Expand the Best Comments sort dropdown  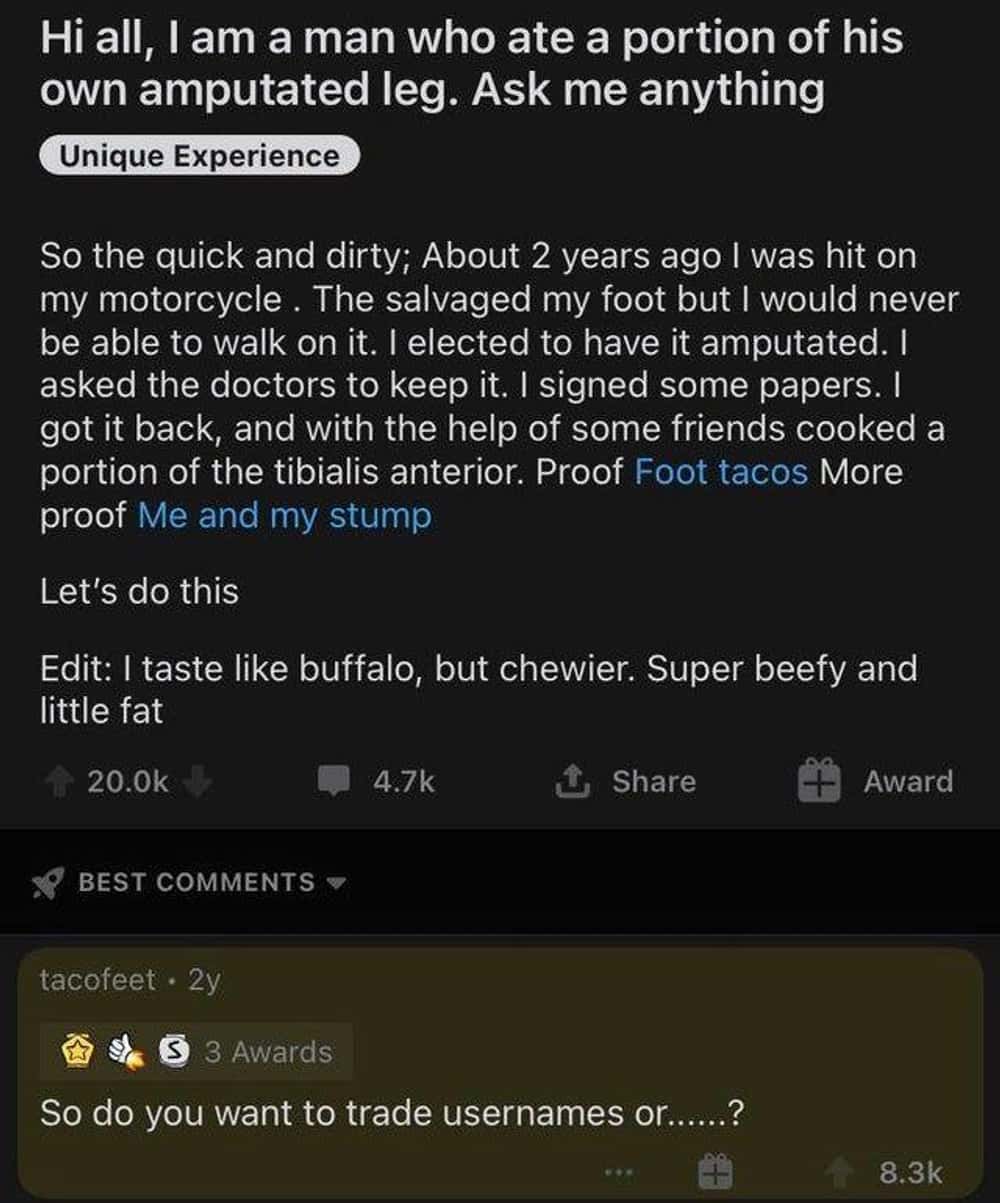click(336, 883)
